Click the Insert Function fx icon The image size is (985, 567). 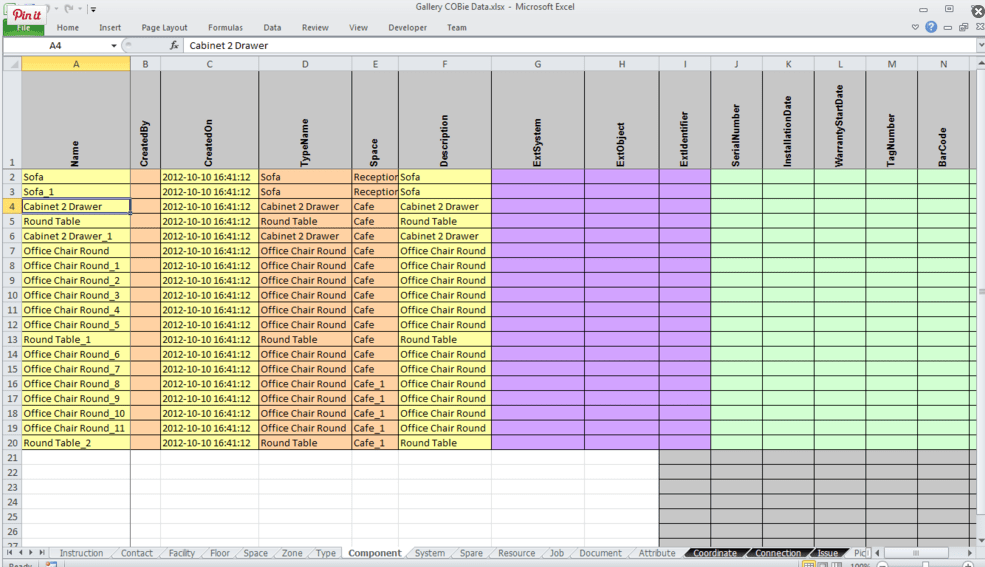tap(174, 46)
